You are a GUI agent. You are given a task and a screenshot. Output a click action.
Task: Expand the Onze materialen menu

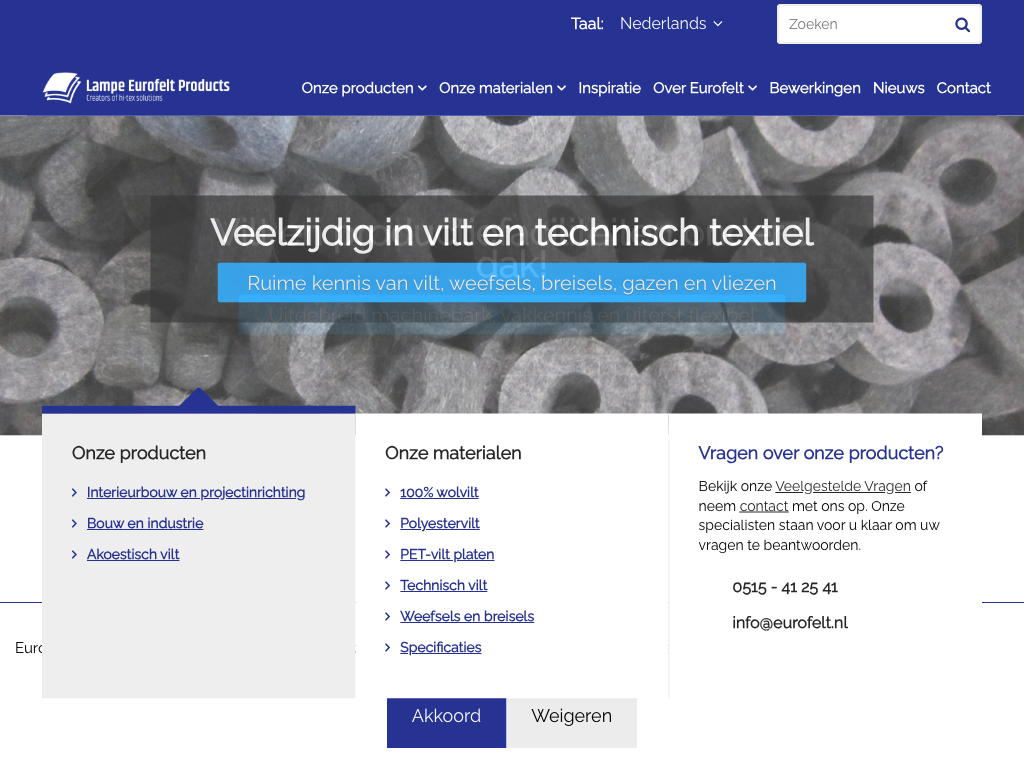point(502,88)
